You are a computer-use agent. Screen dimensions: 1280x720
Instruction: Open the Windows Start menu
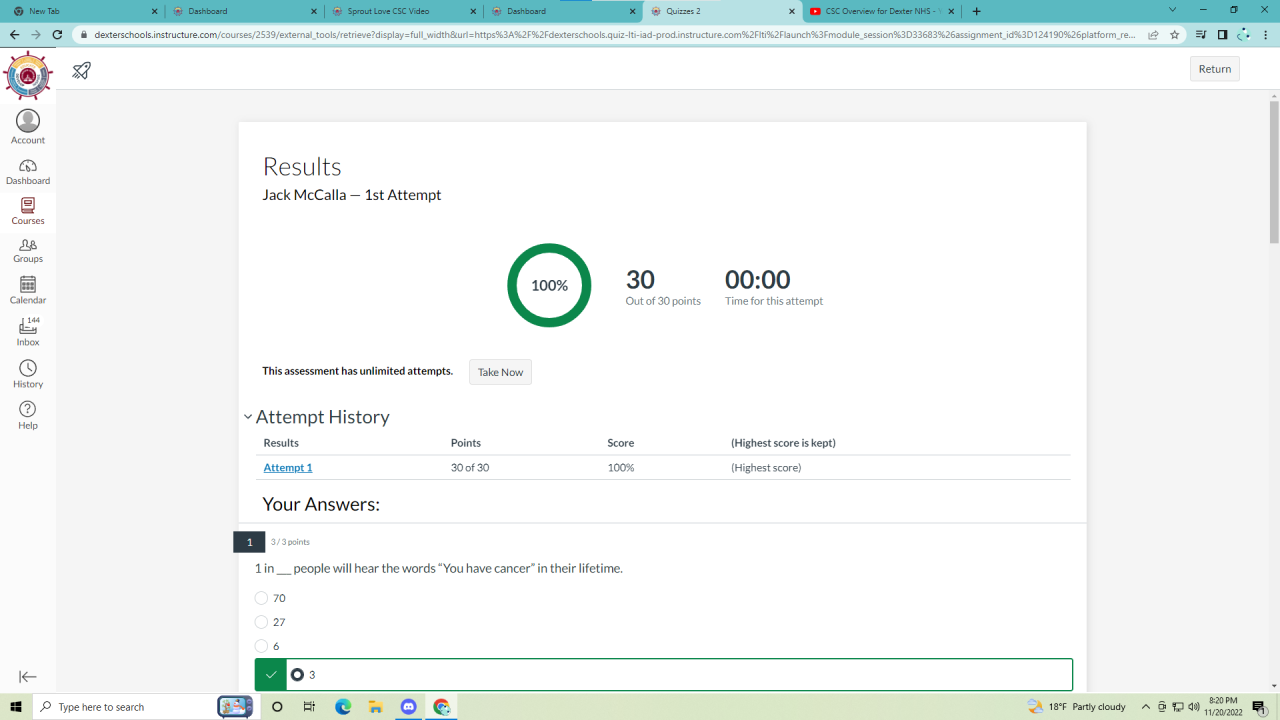[16, 707]
